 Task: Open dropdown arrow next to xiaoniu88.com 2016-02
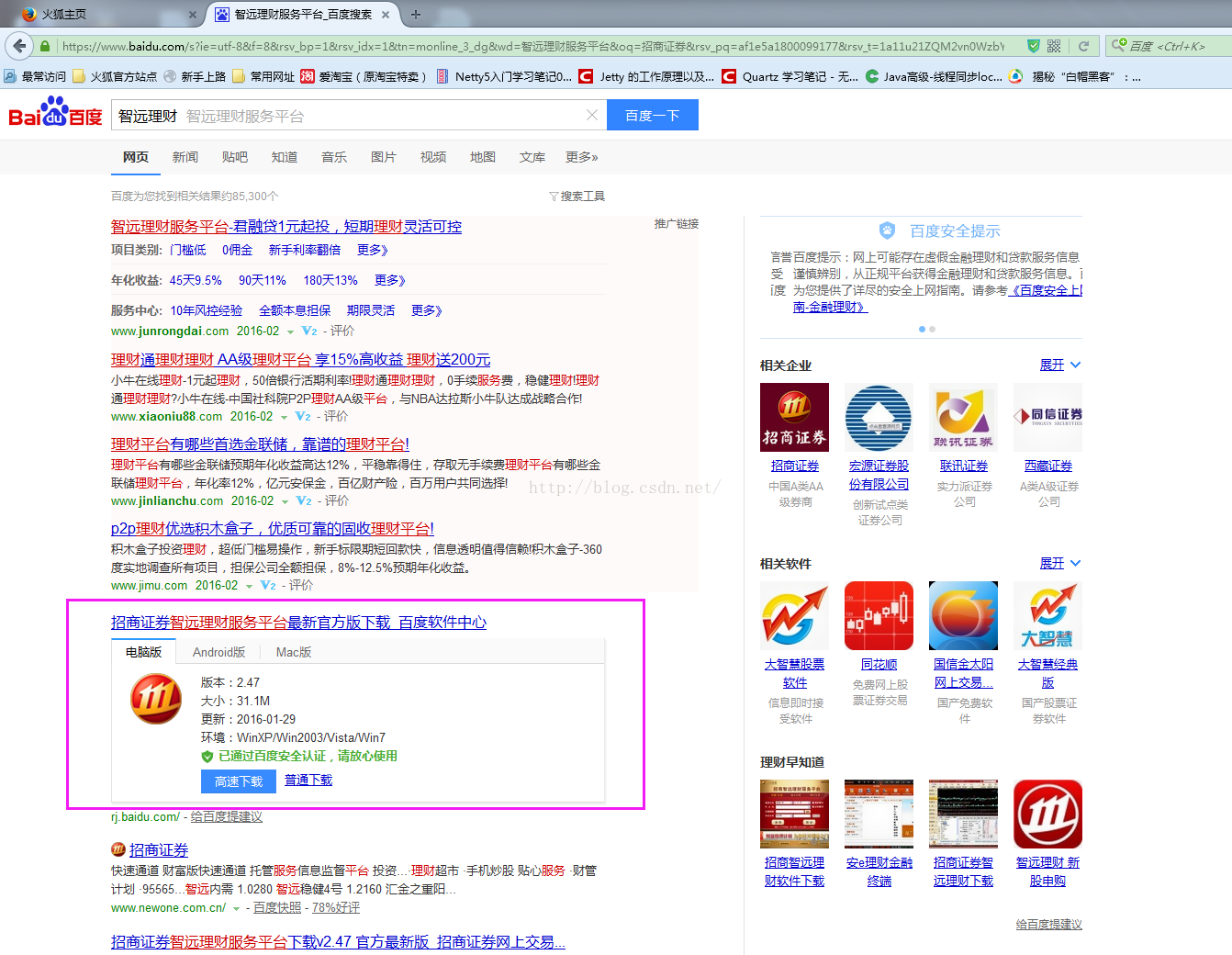(x=285, y=418)
